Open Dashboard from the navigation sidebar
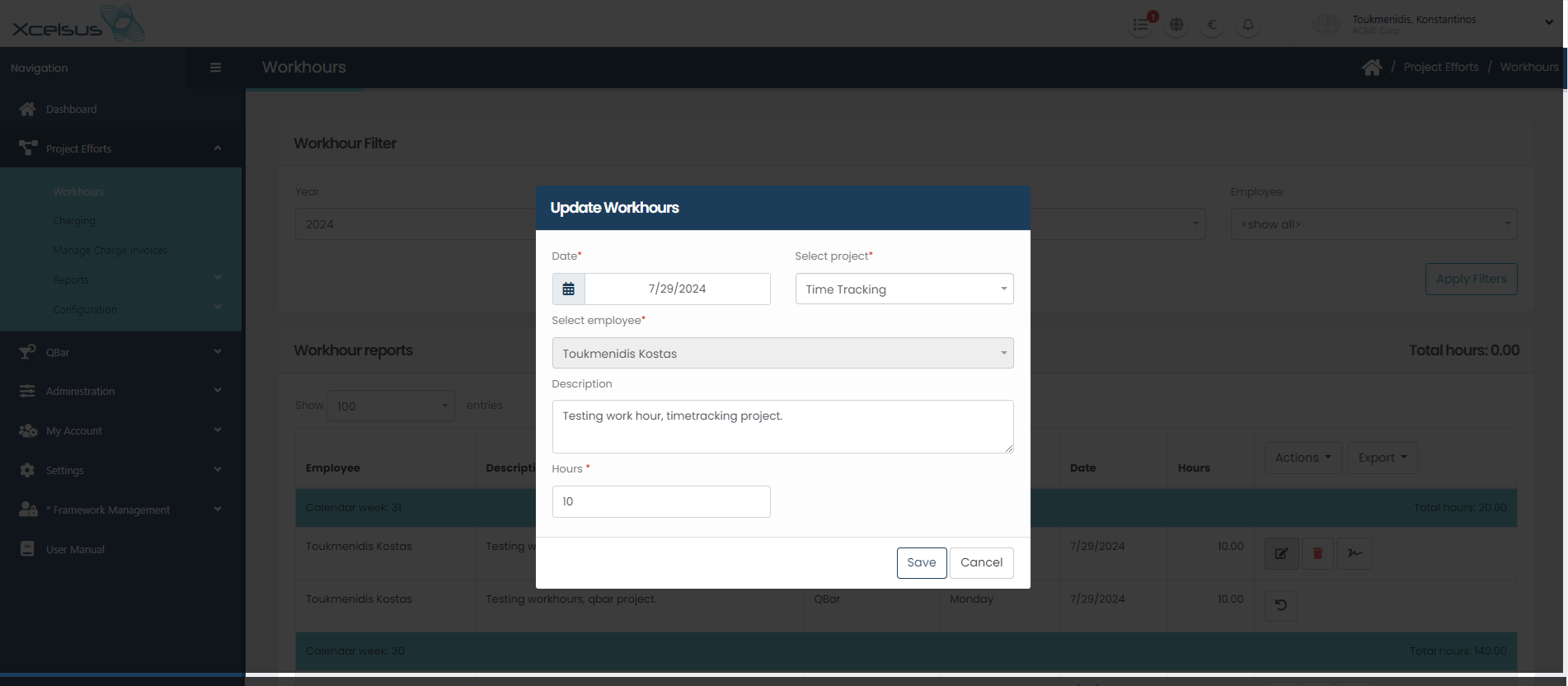Screen dimensions: 1568x686 pyautogui.click(x=71, y=109)
